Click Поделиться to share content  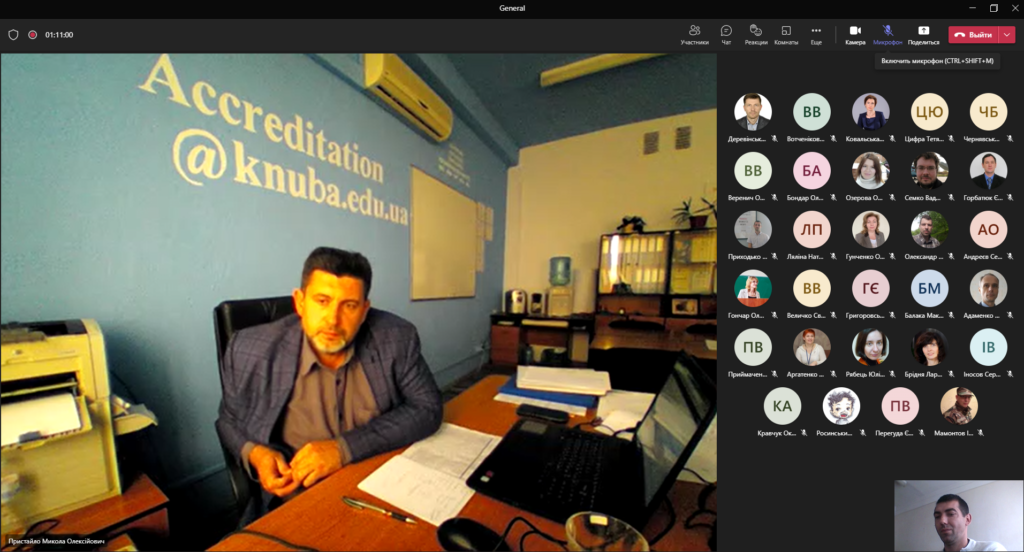(x=923, y=35)
